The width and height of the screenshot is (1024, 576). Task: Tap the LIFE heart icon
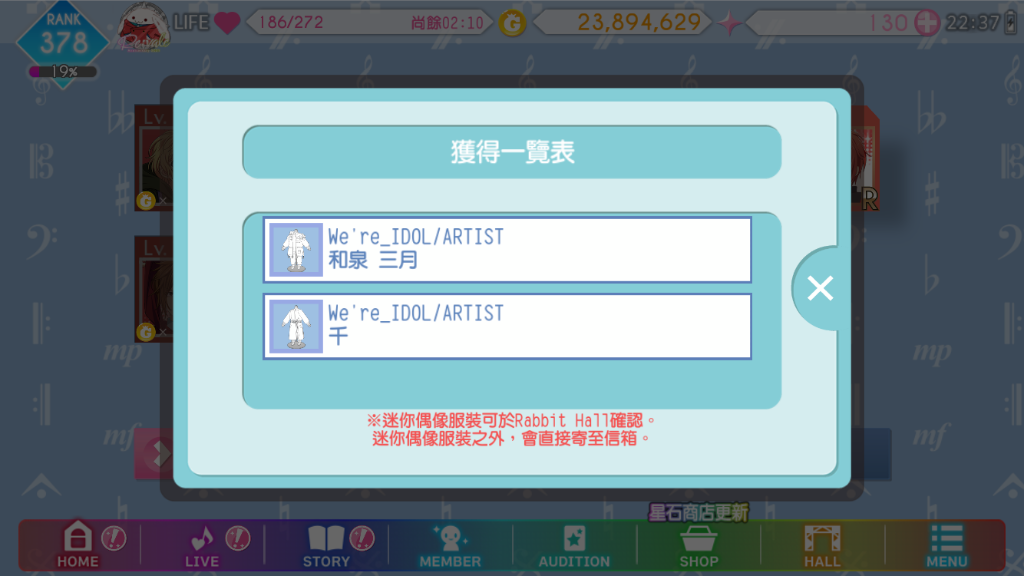[x=227, y=23]
